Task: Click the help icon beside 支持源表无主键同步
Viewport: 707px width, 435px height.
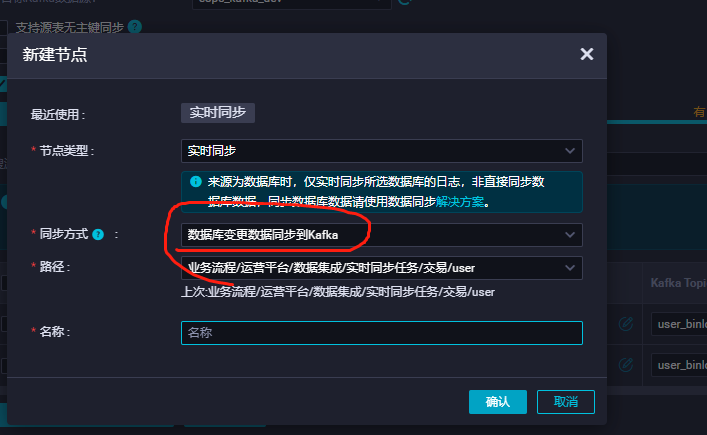Action: tap(135, 27)
